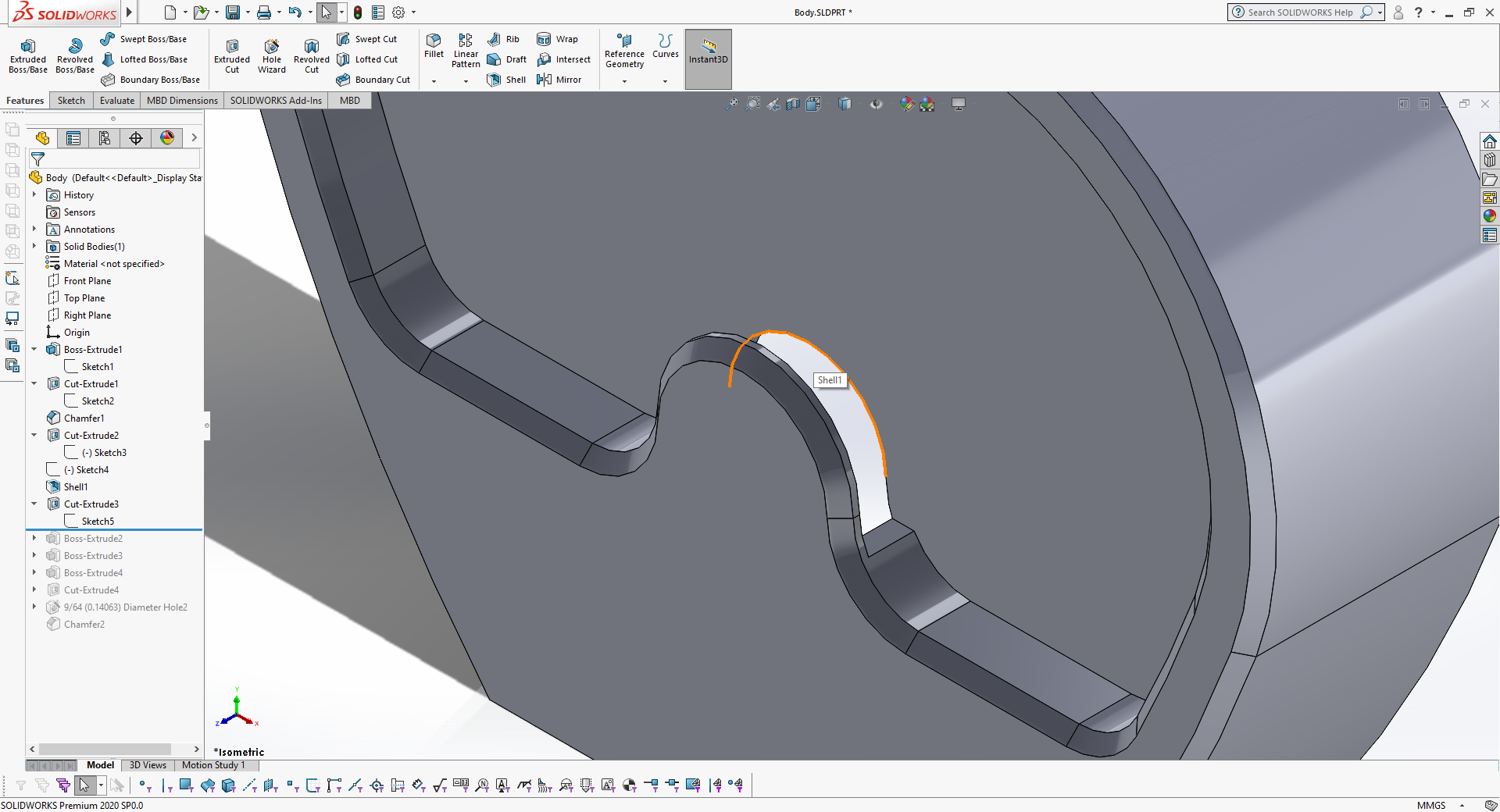Click the Swept Boss/Base tool

[144, 39]
